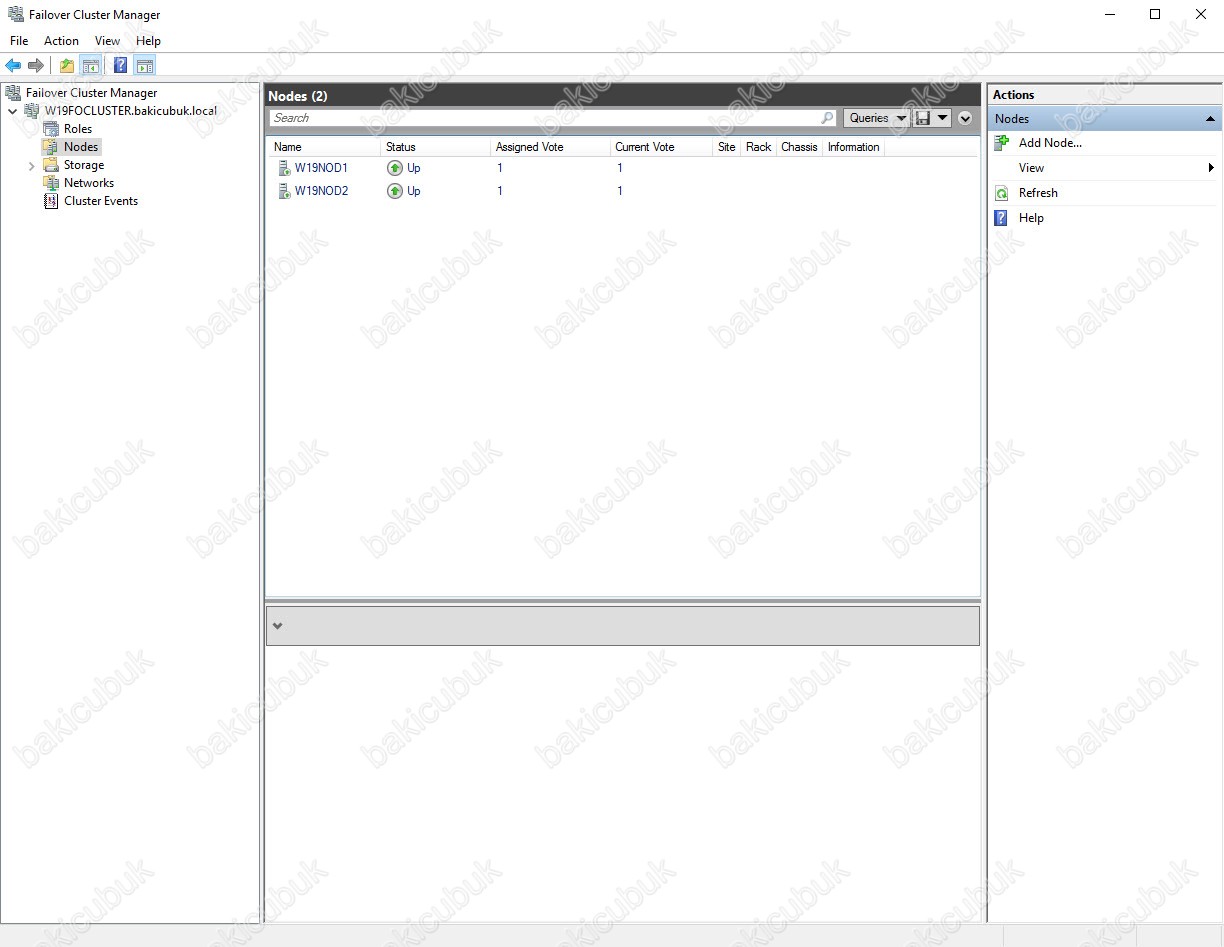The height and width of the screenshot is (947, 1224).
Task: Click Add Node... in the Actions pane
Action: click(x=1050, y=143)
